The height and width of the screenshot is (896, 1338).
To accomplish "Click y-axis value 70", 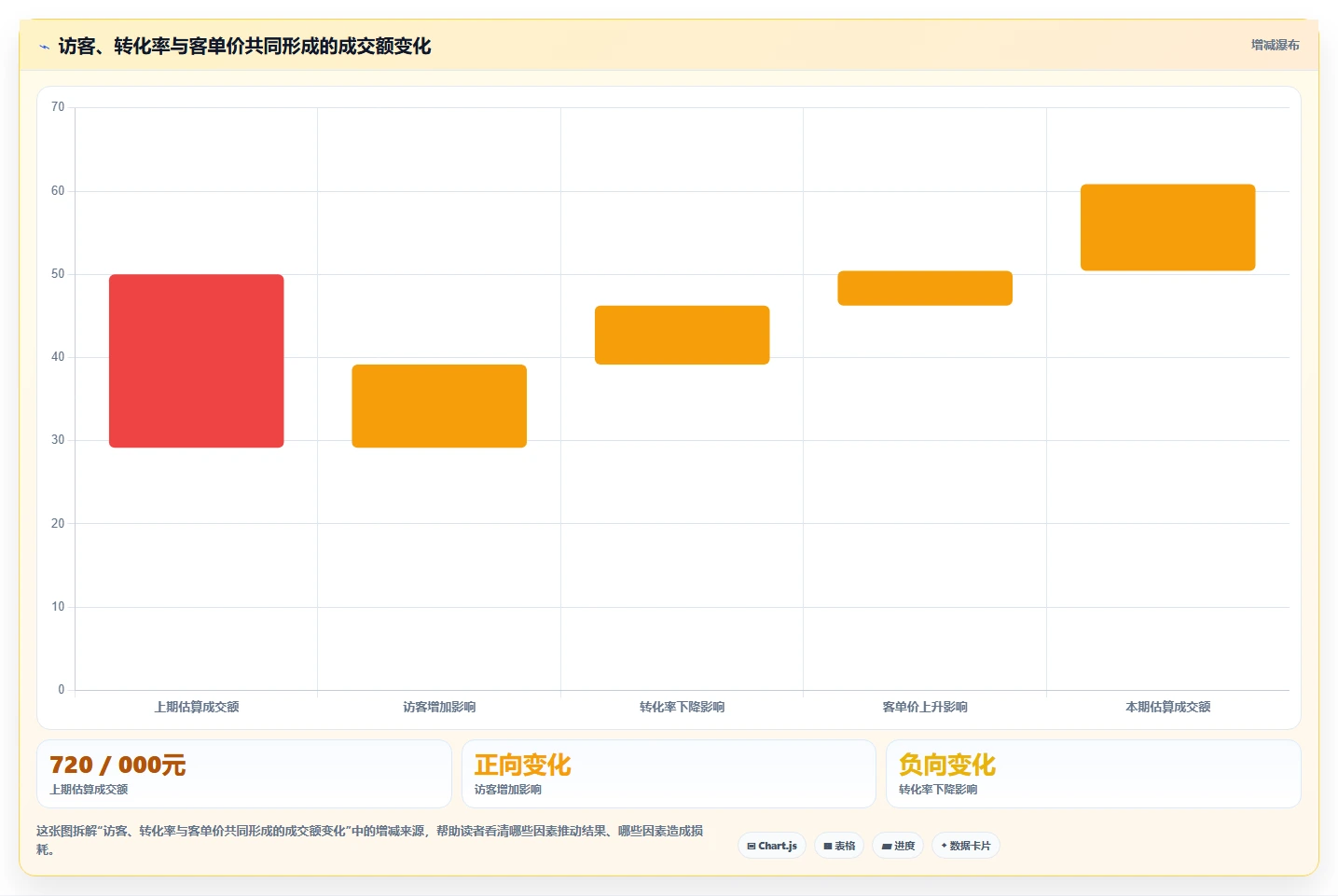I will tap(58, 107).
